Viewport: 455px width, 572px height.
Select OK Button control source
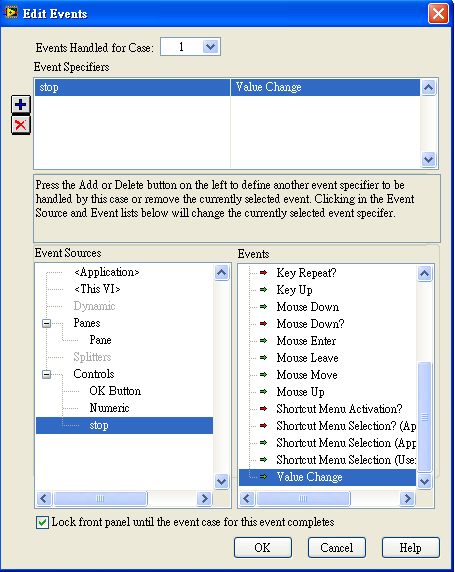coord(115,391)
